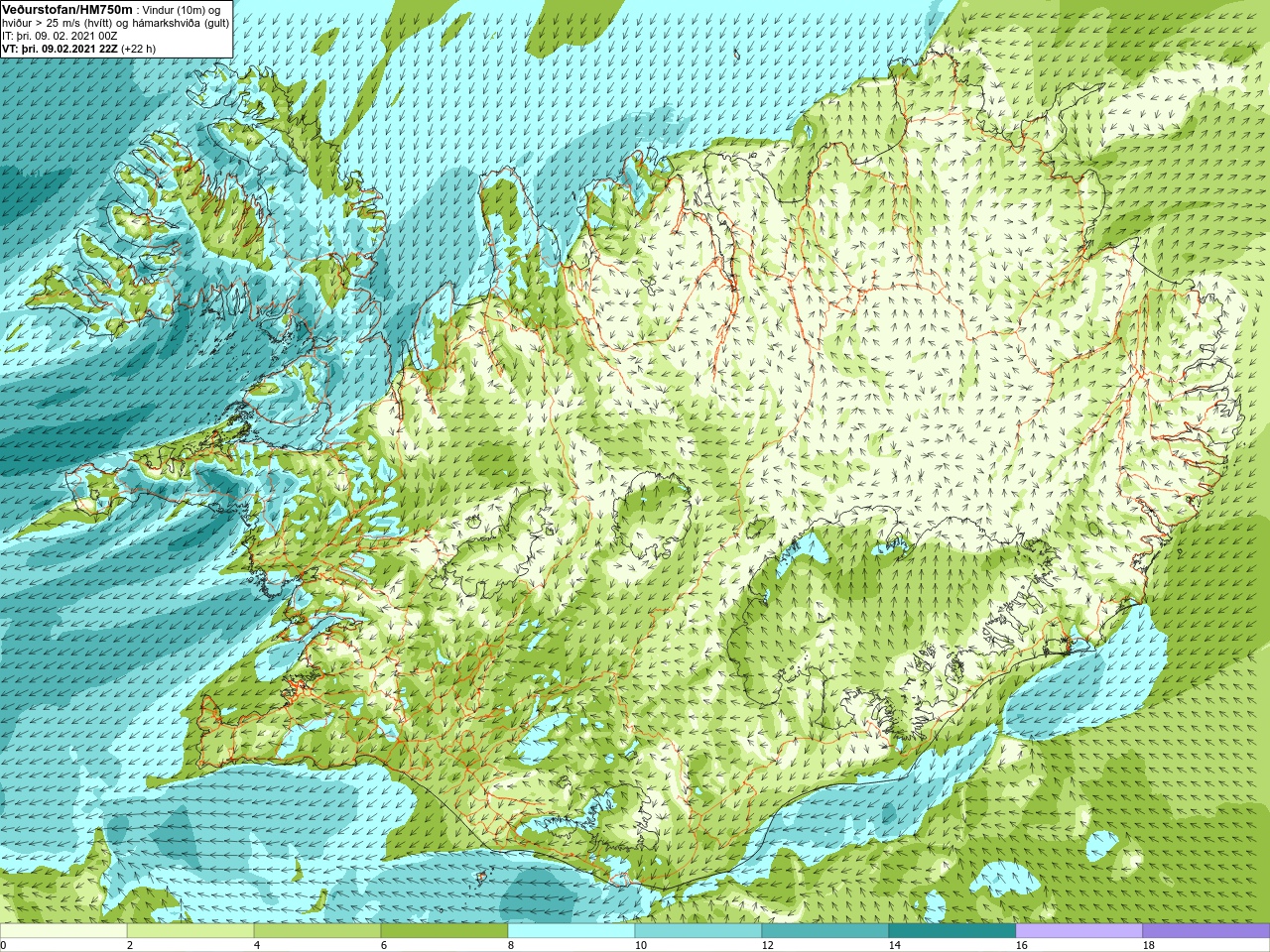Click the '0' label on the color scale

pos(3,945)
